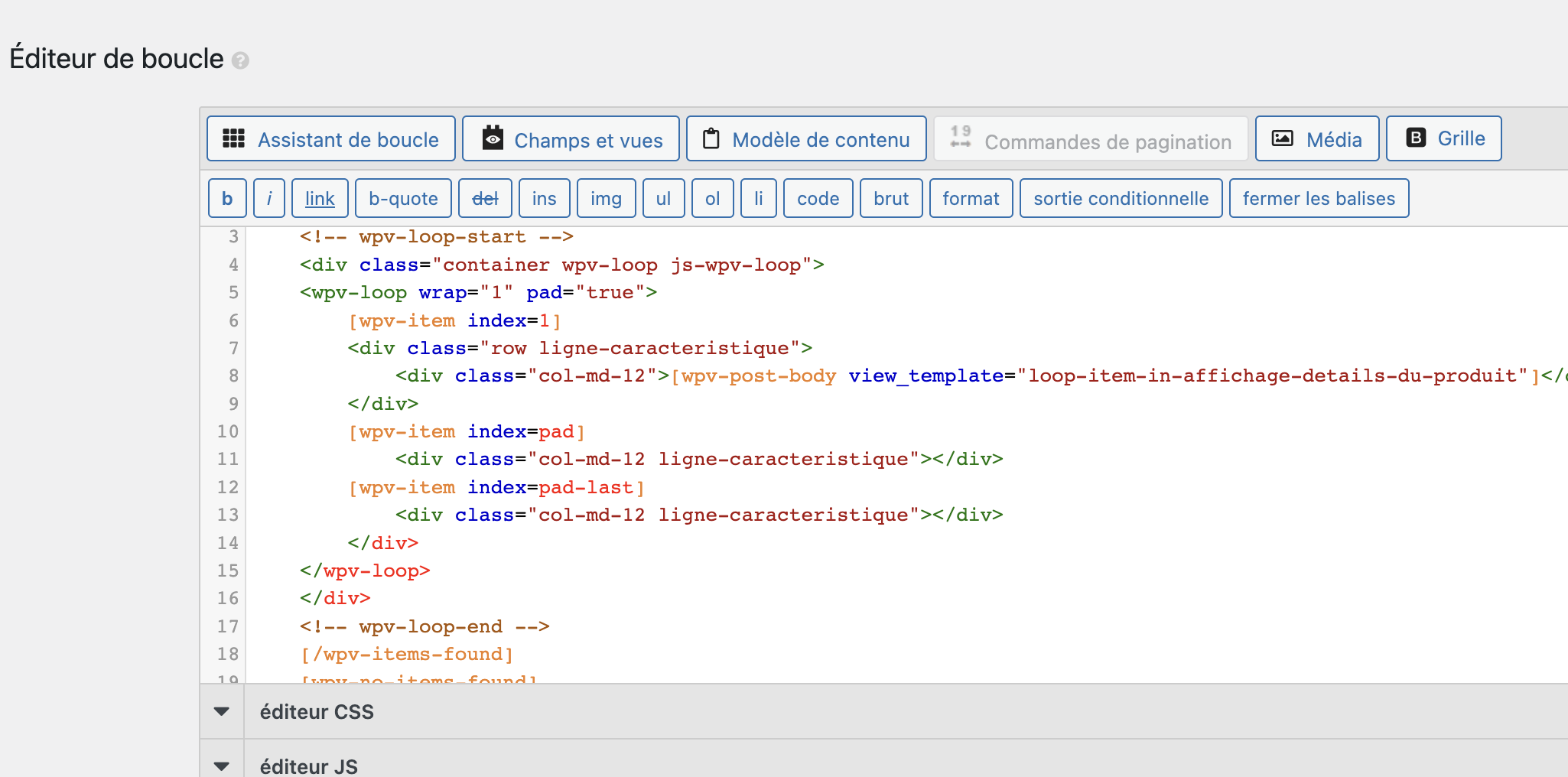The width and height of the screenshot is (1568, 777).
Task: Click the container wpv-loop div line
Action: (x=561, y=265)
